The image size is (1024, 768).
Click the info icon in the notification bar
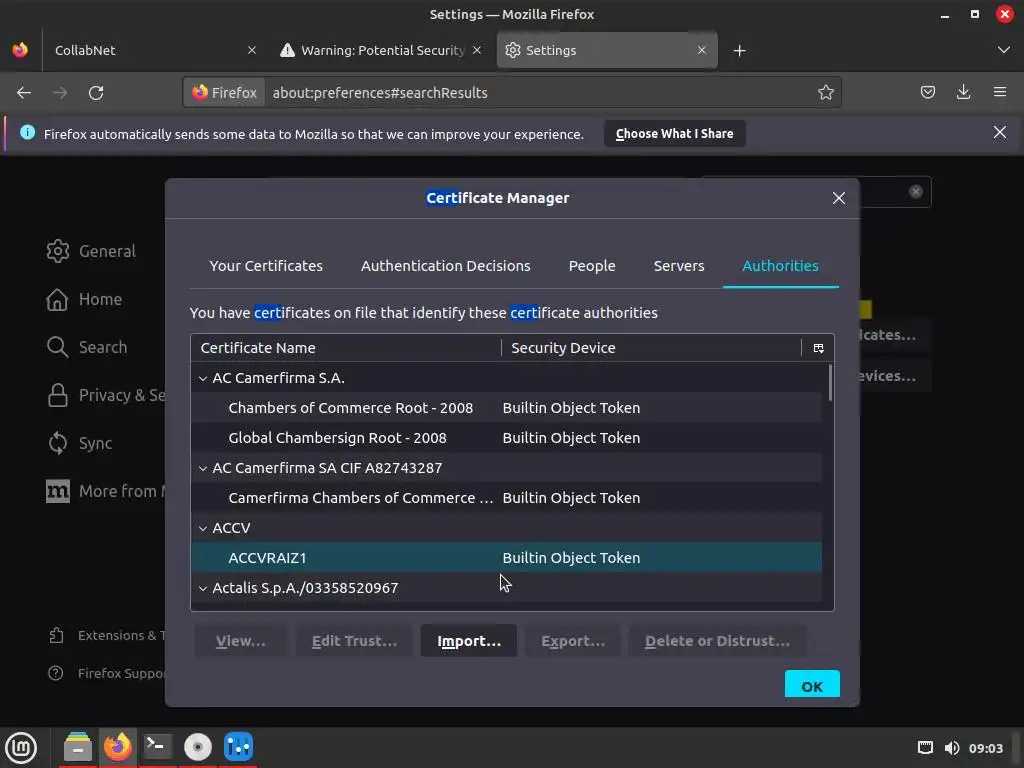click(27, 133)
